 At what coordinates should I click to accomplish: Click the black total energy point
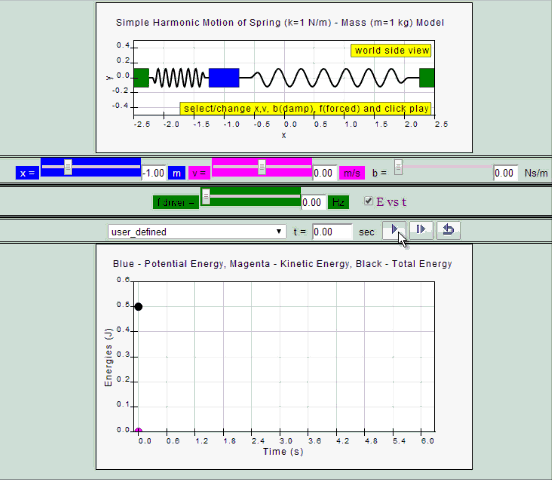[x=138, y=307]
